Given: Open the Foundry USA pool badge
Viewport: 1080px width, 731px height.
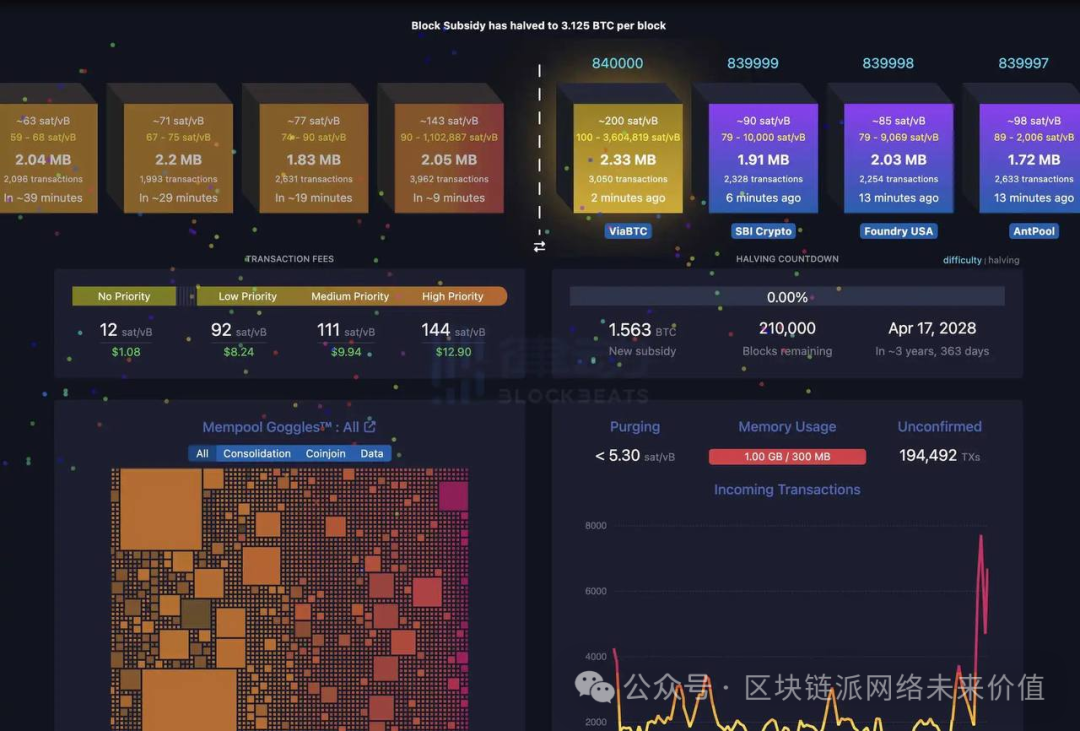Looking at the screenshot, I should [x=898, y=231].
